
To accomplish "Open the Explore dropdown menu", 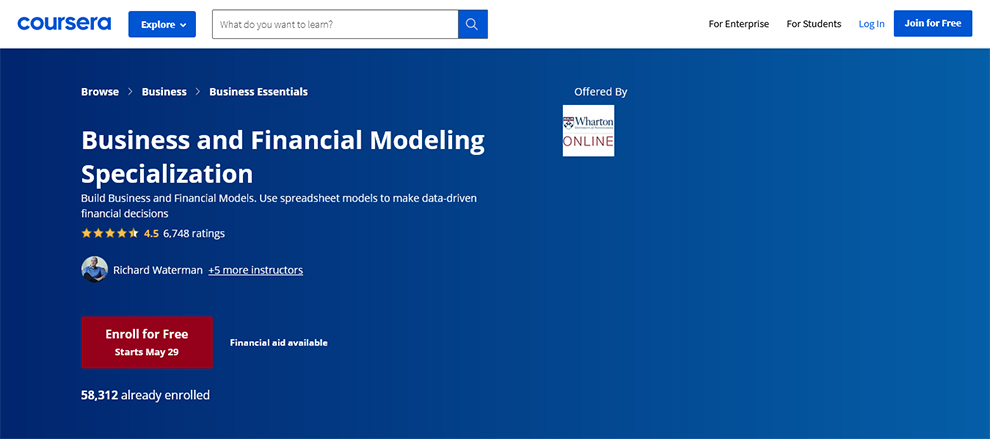I will point(162,24).
